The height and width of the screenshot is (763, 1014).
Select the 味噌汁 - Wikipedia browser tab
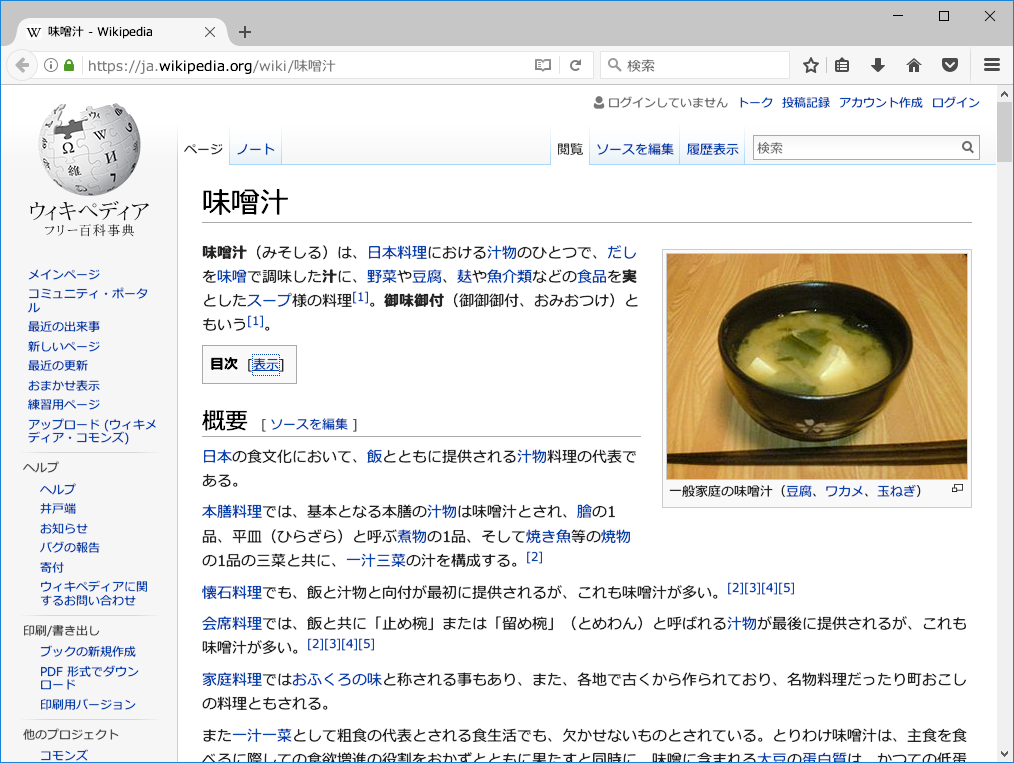[x=120, y=32]
